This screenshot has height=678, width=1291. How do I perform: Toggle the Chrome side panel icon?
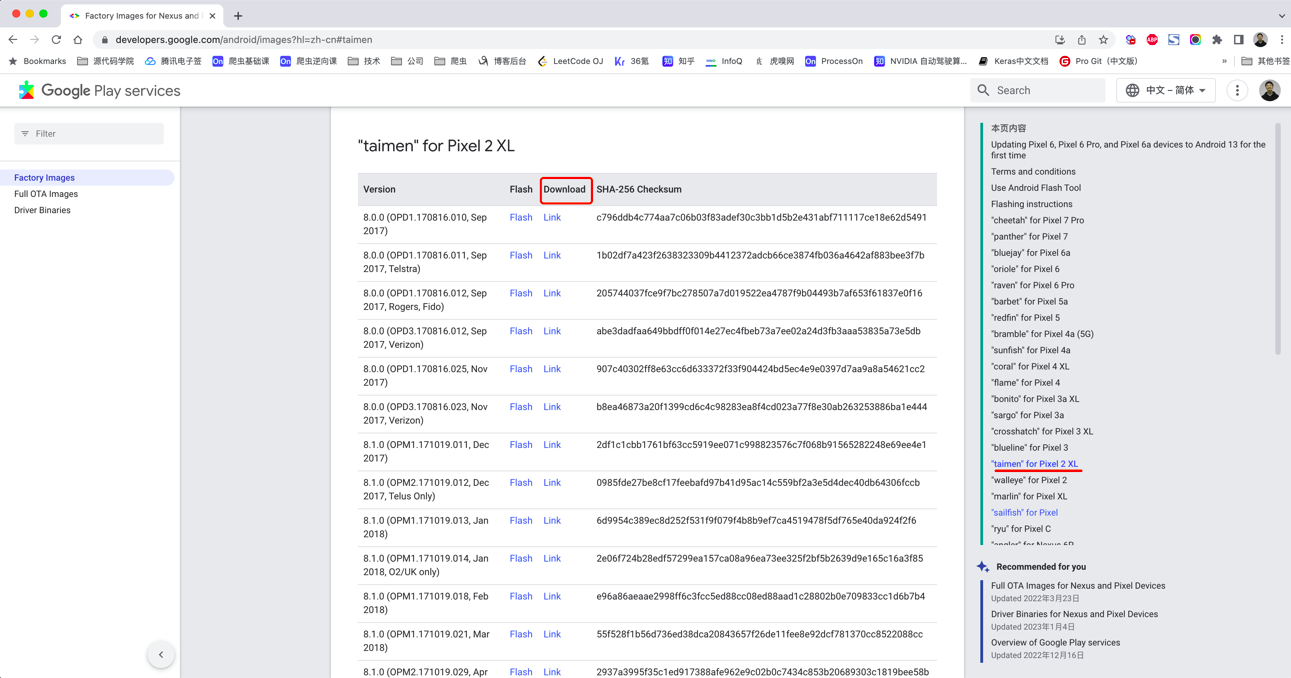[x=1238, y=40]
